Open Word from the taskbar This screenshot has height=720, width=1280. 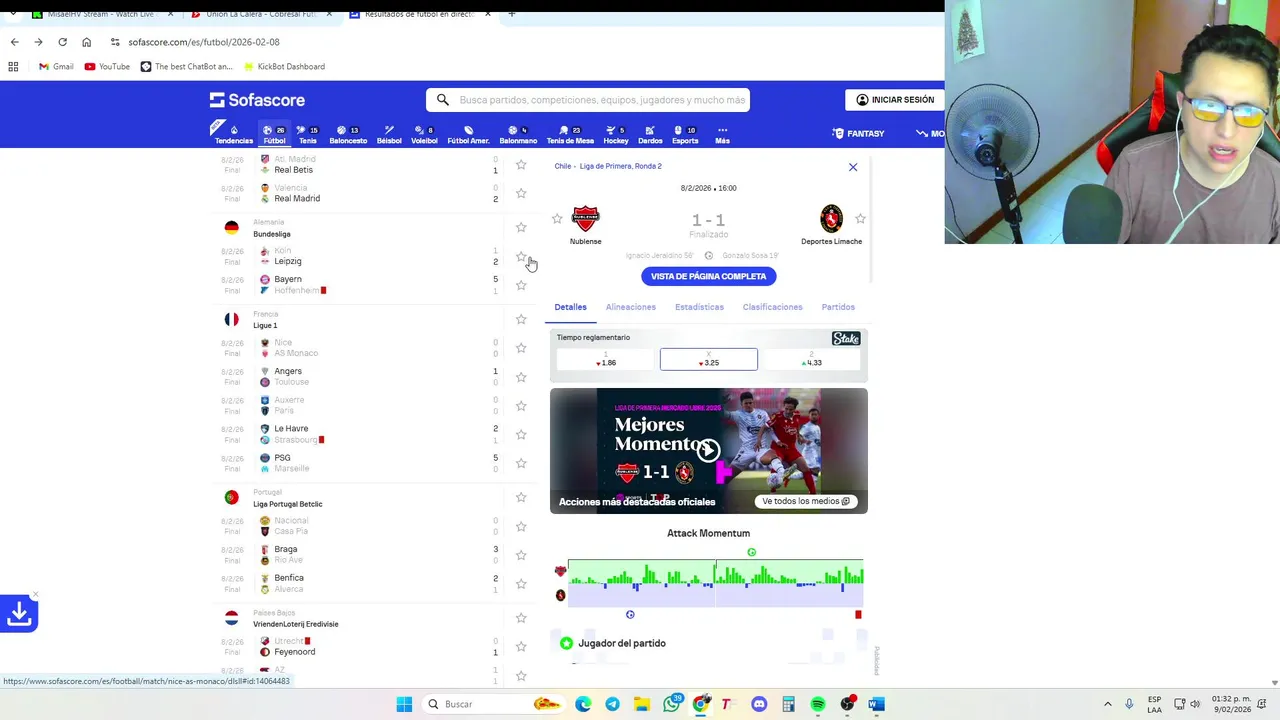tap(876, 704)
